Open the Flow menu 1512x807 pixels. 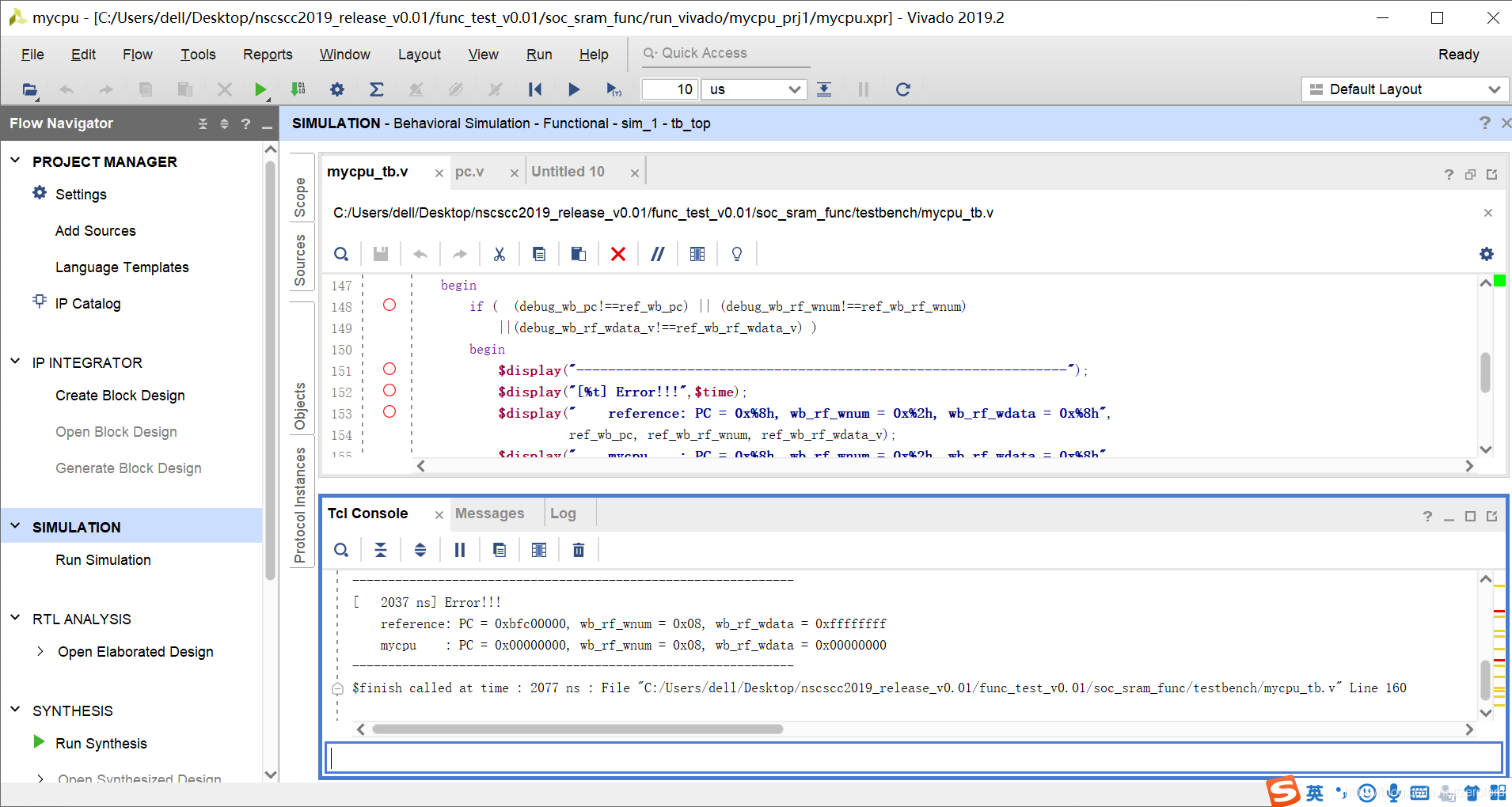click(x=138, y=55)
